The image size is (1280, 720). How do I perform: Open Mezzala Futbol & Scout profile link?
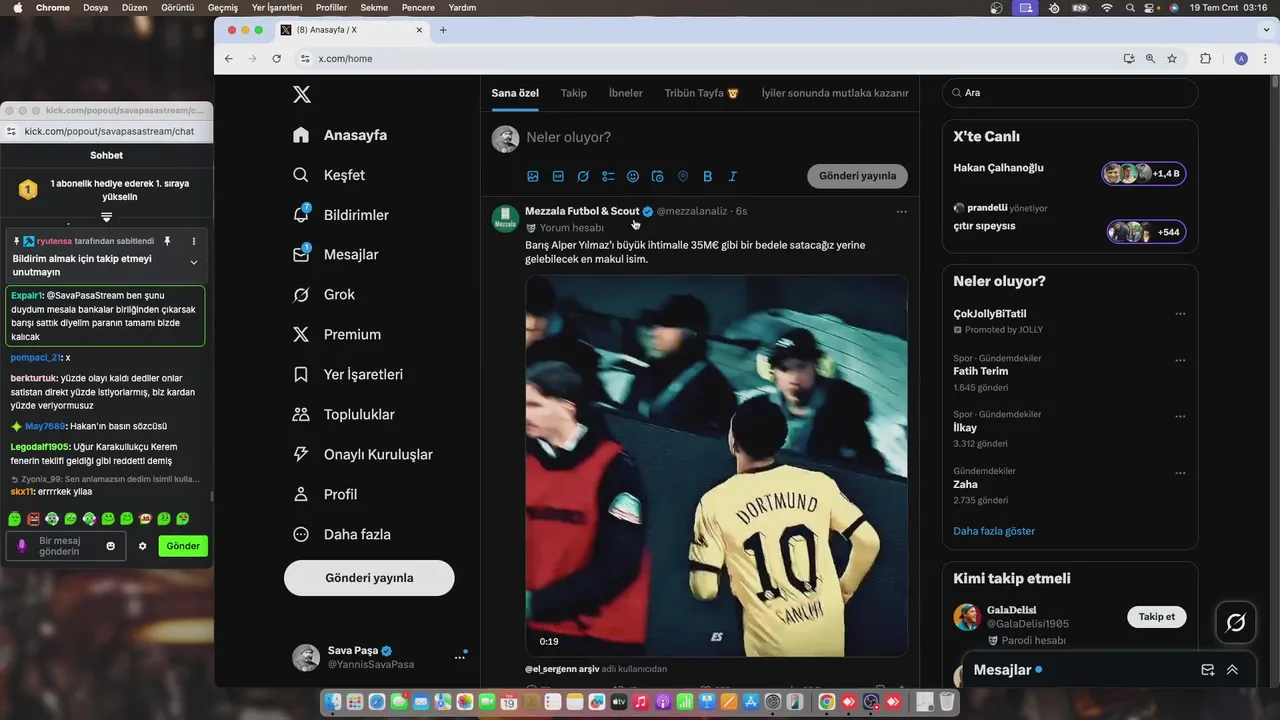[582, 211]
